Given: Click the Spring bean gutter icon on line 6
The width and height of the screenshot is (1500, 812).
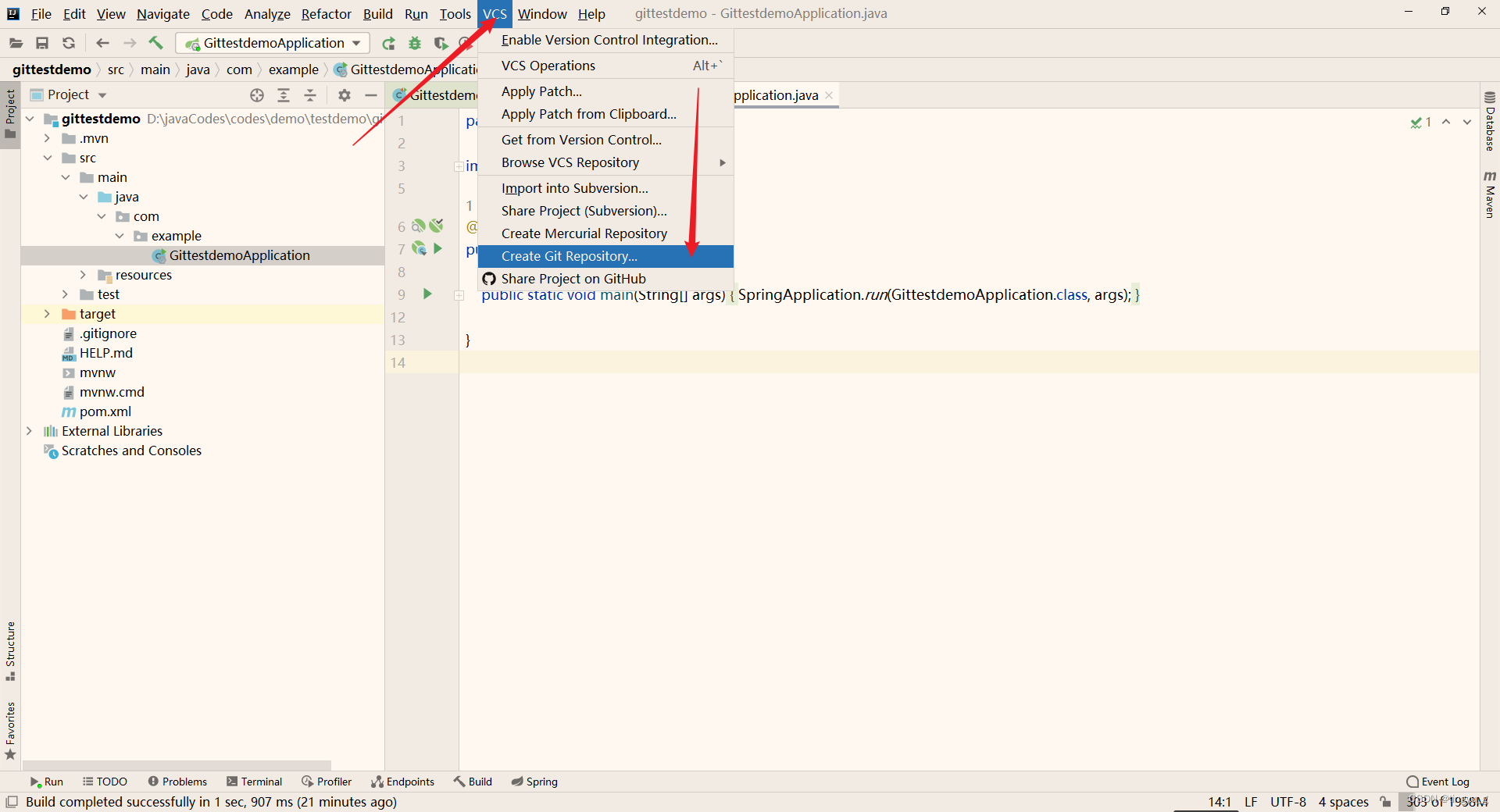Looking at the screenshot, I should coord(419,226).
